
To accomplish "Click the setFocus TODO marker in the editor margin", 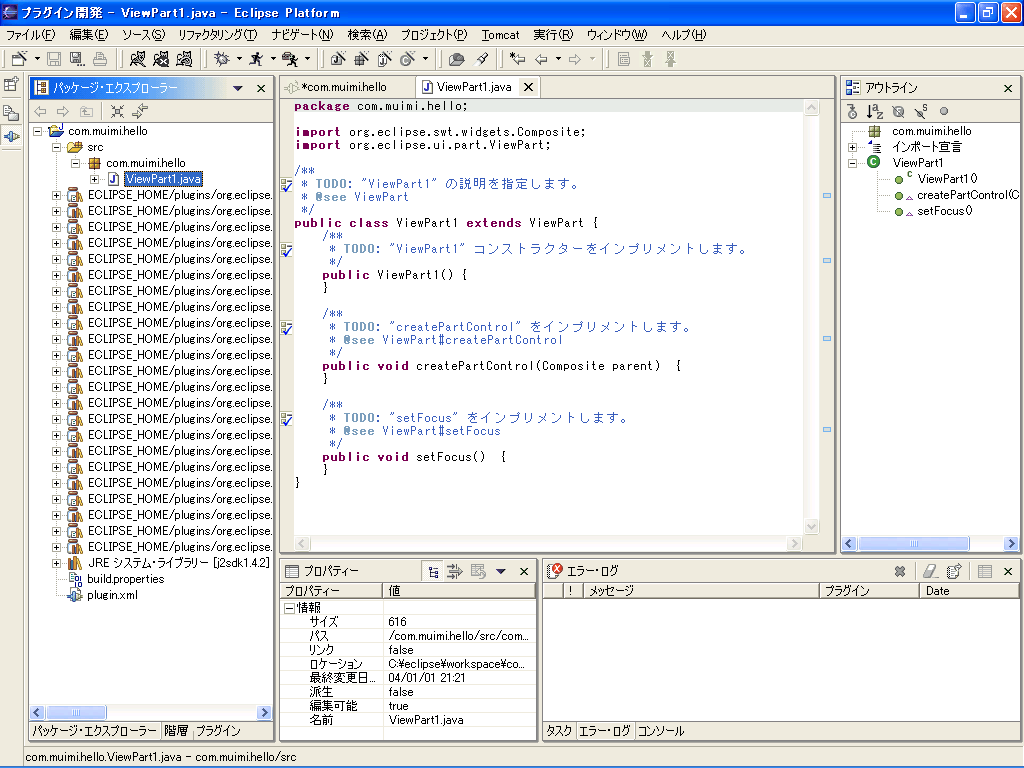I will click(287, 419).
